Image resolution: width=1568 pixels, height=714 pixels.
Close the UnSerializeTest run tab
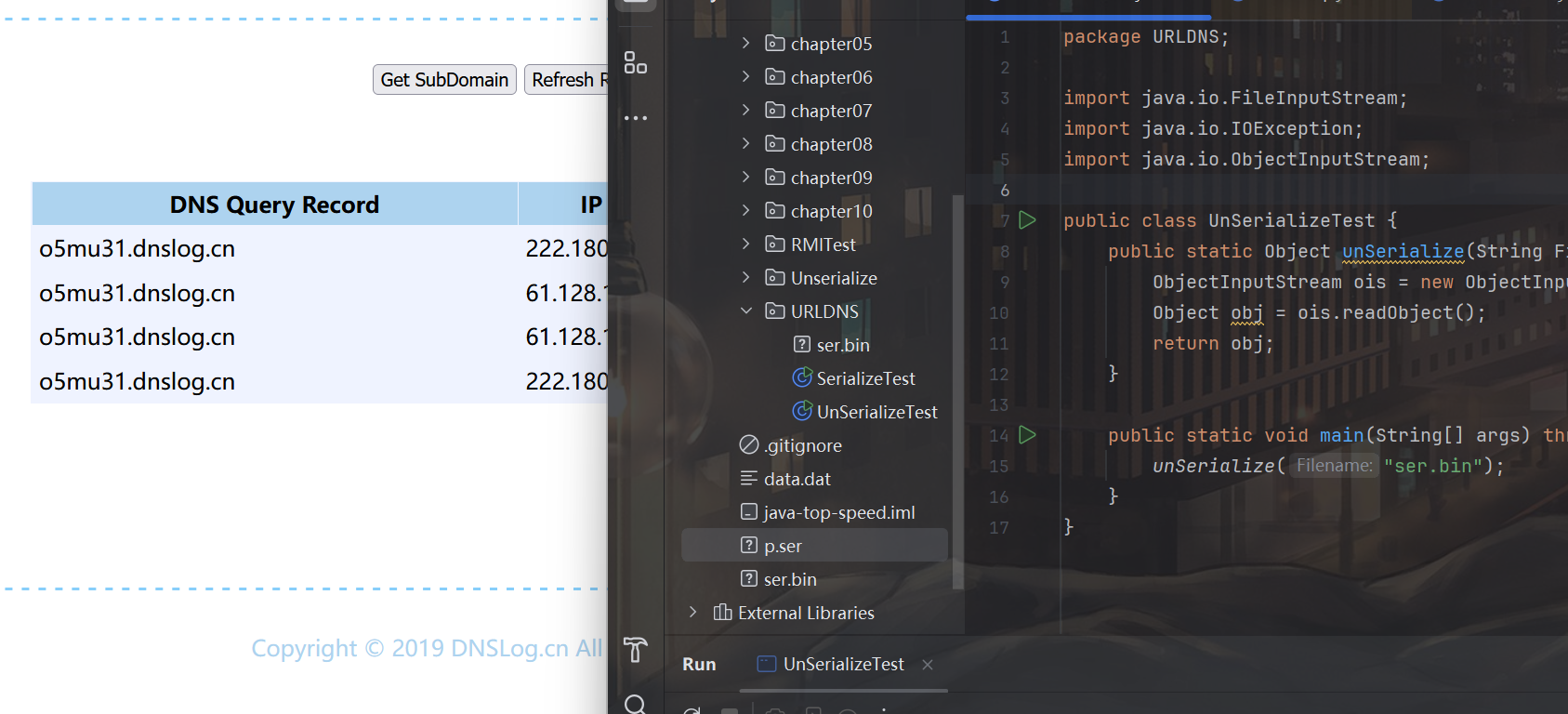(928, 664)
